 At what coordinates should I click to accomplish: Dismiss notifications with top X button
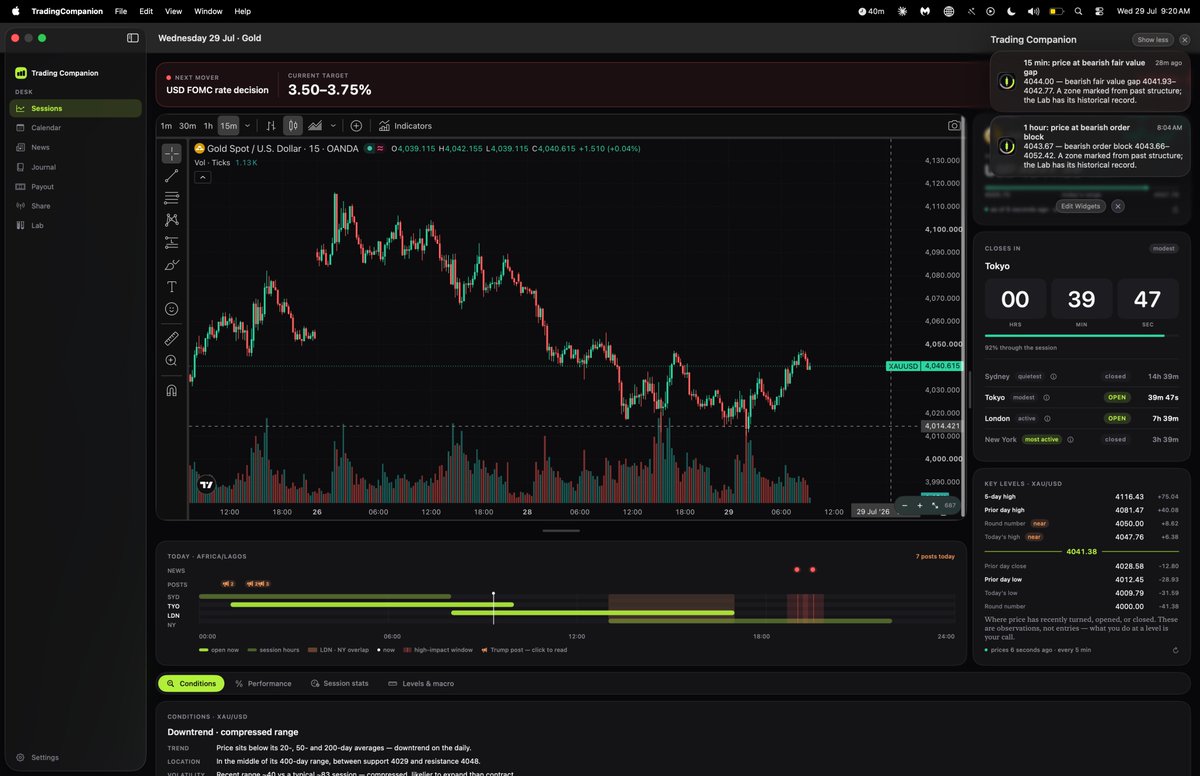tap(1185, 40)
